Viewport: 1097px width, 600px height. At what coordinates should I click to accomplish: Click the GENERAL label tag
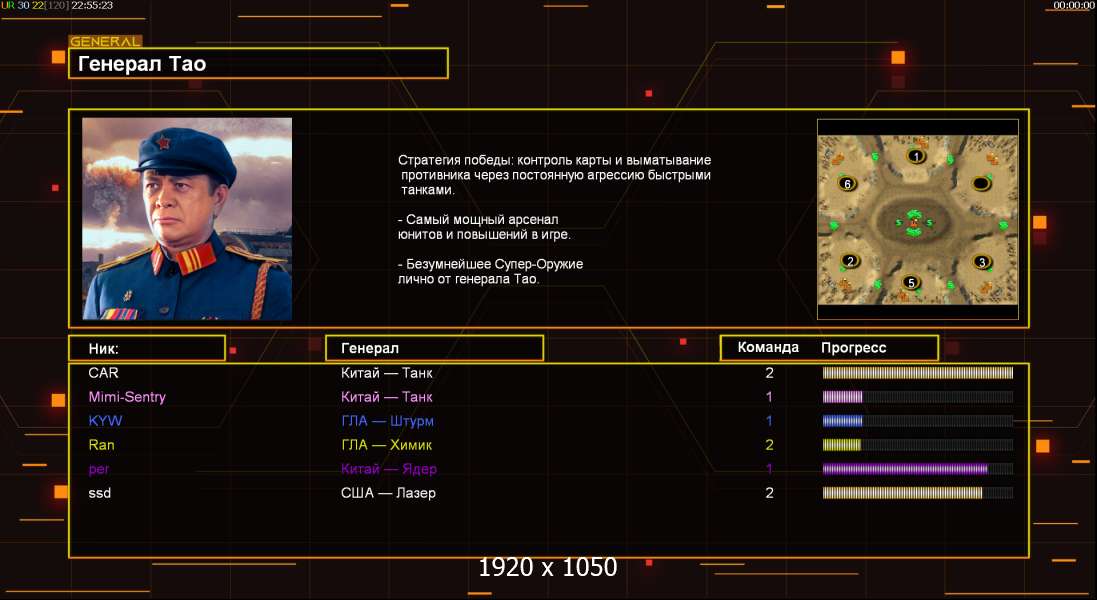pyautogui.click(x=106, y=41)
